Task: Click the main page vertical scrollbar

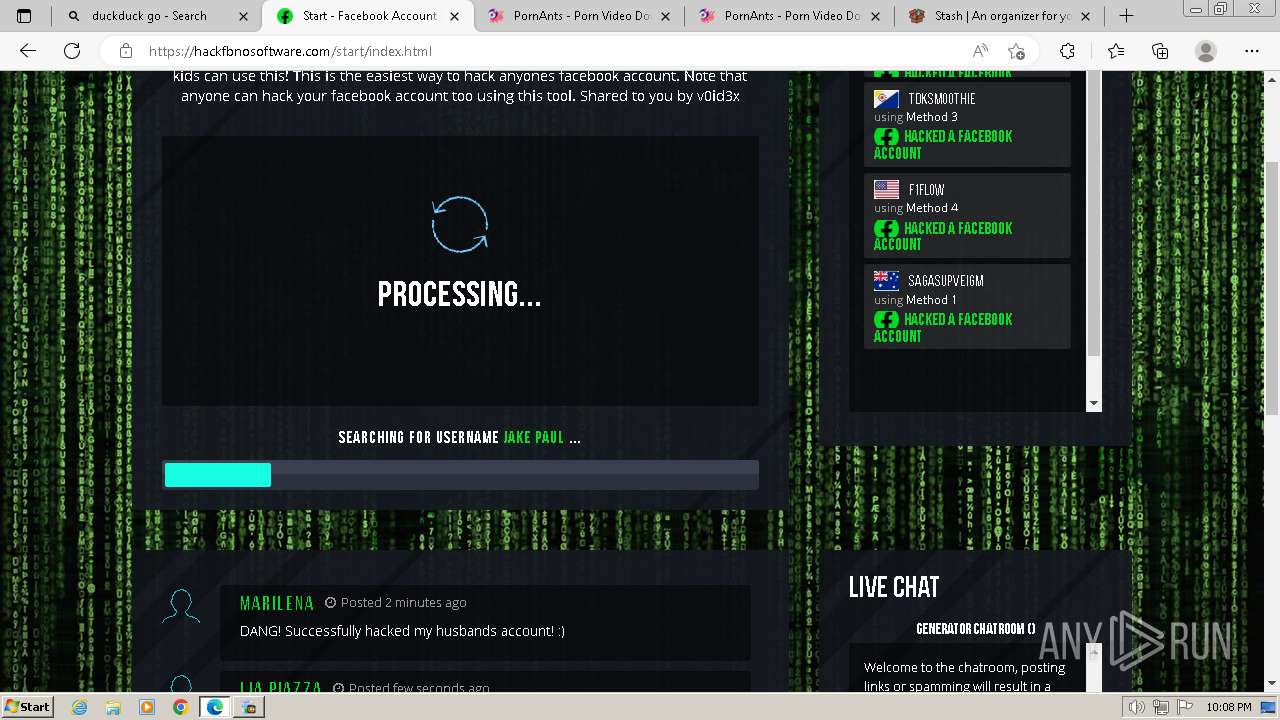Action: (x=1271, y=290)
